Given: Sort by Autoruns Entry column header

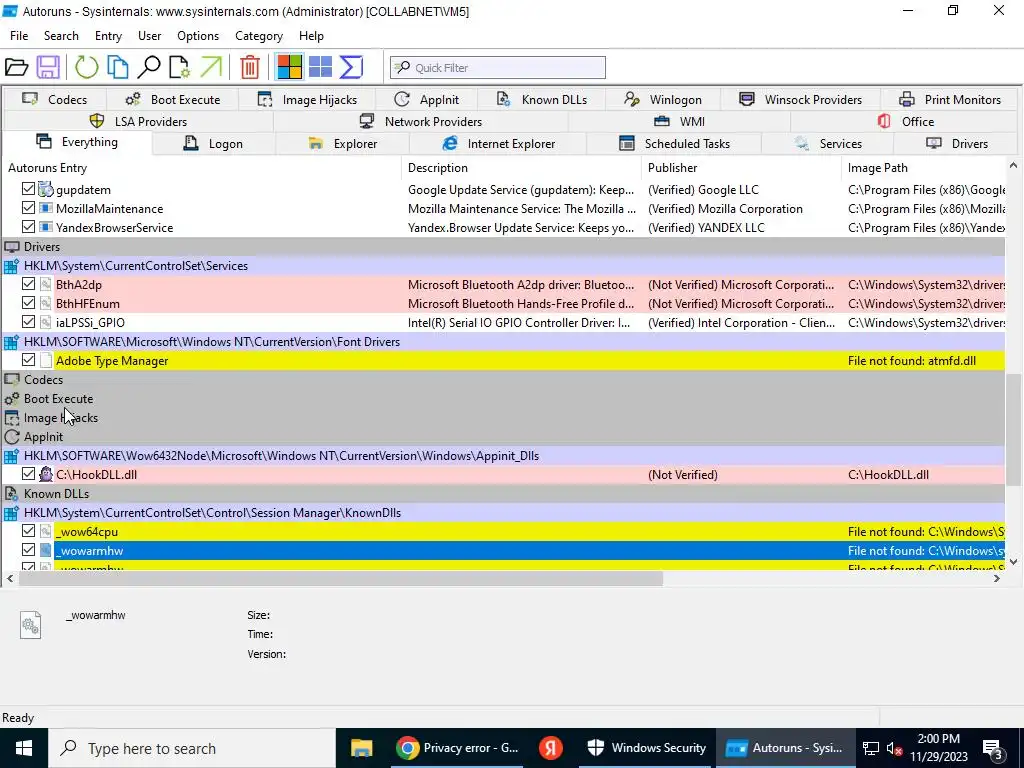Looking at the screenshot, I should (x=201, y=168).
